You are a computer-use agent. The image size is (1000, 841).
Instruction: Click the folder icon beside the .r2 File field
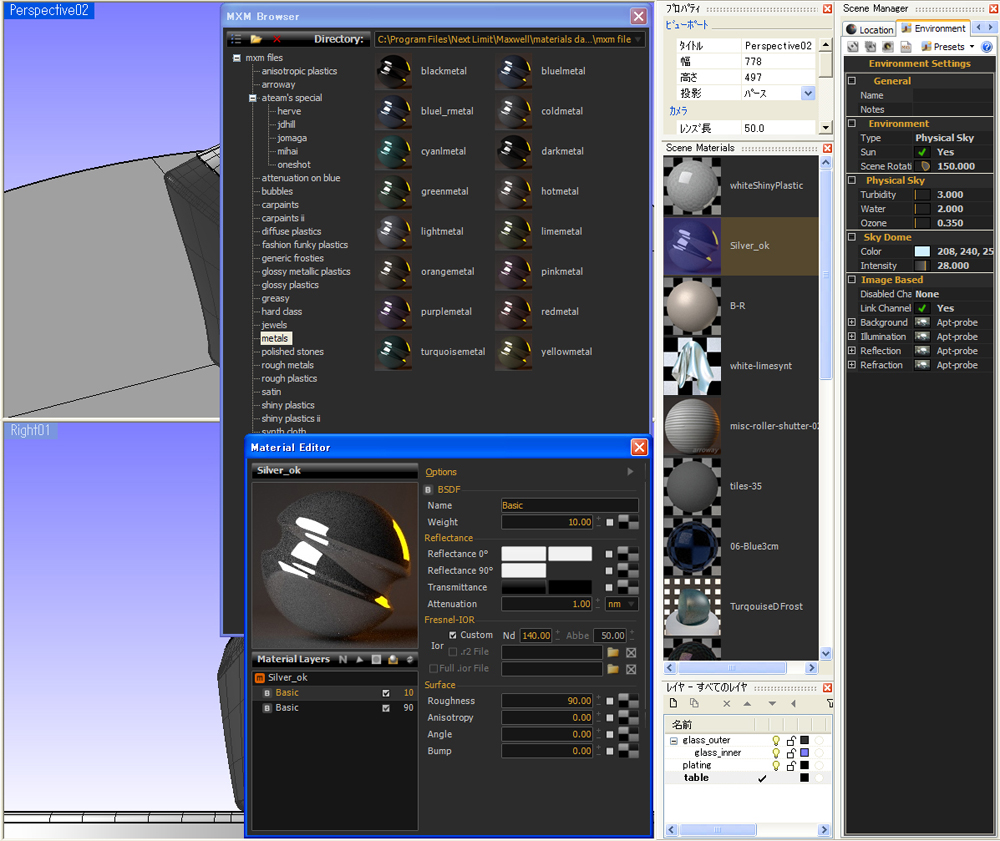pyautogui.click(x=613, y=652)
